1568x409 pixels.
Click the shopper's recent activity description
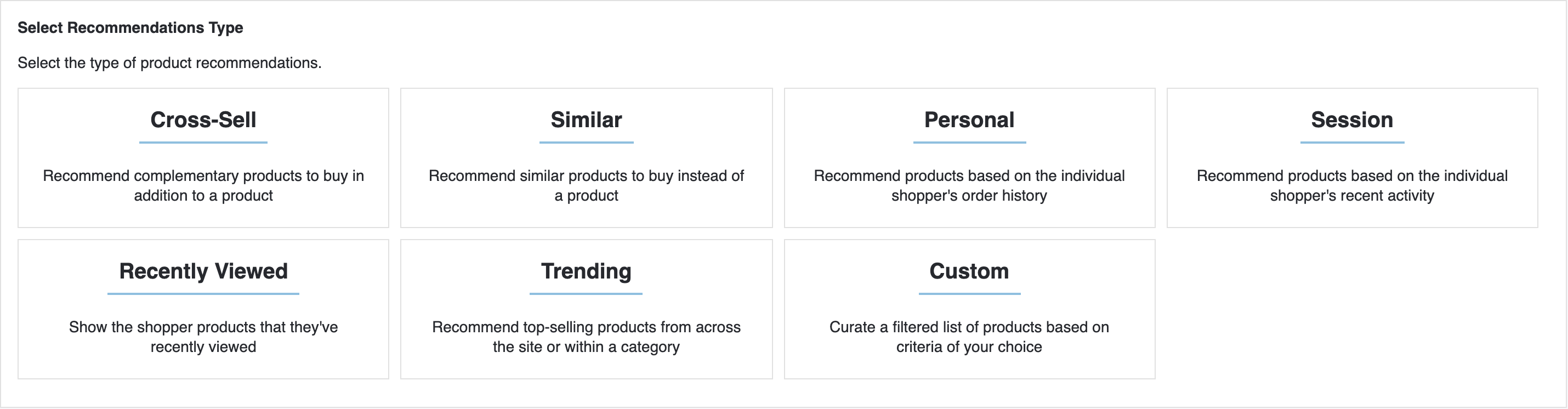[1352, 186]
